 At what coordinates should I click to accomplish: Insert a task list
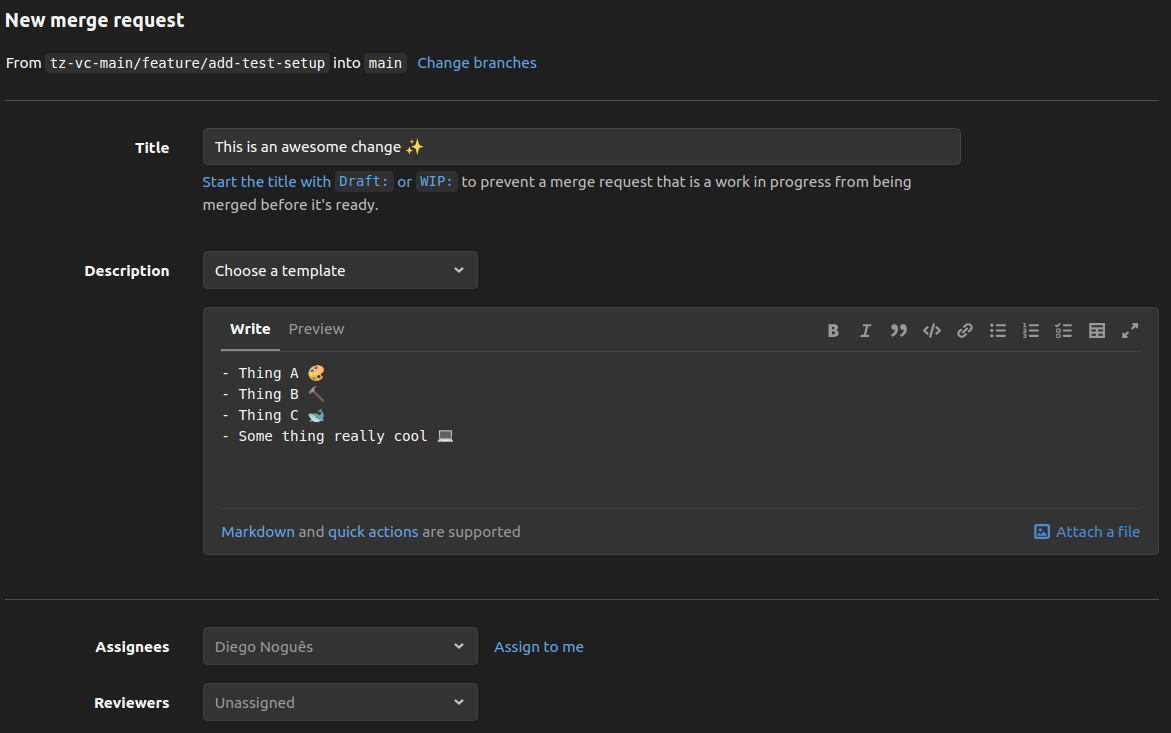point(1064,330)
